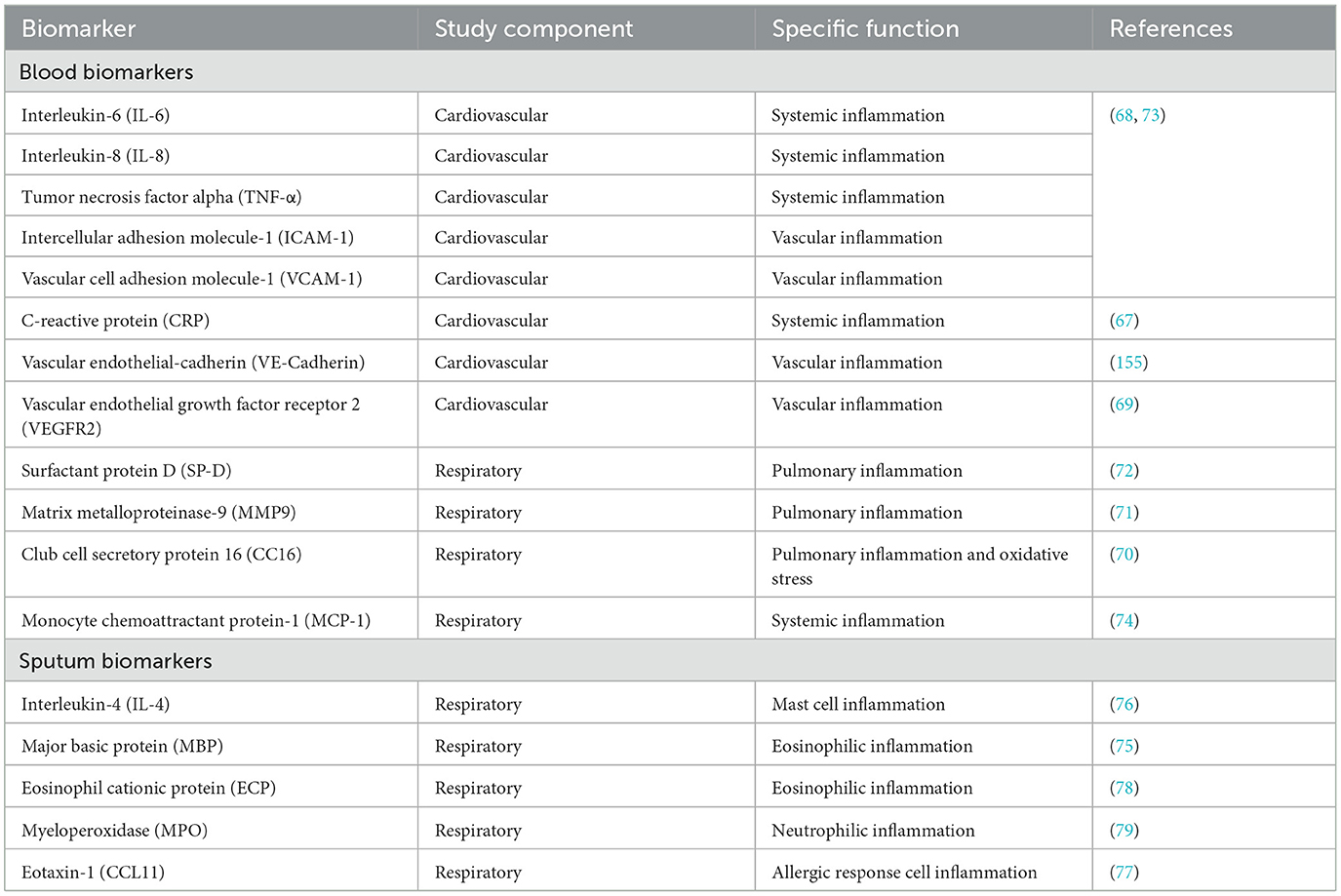Viewport: 1341px width, 896px height.
Task: Click the Blood biomarkers section heading
Action: (106, 72)
